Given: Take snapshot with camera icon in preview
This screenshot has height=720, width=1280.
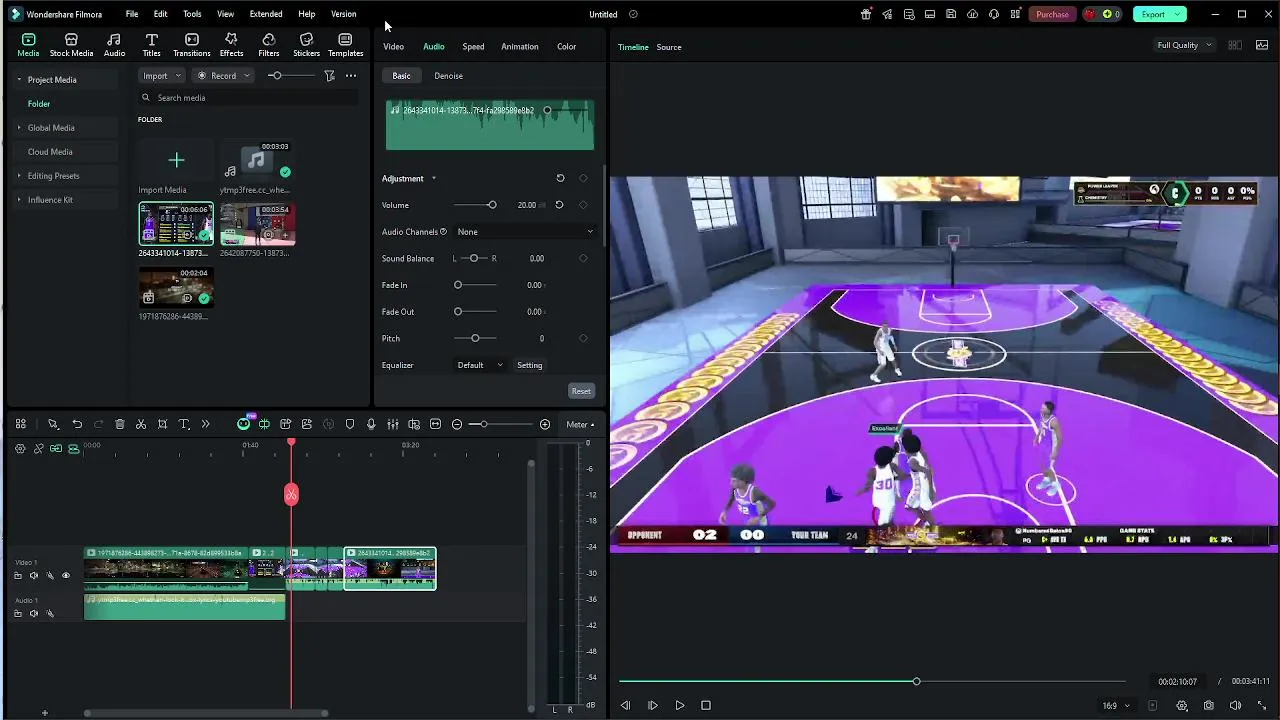Looking at the screenshot, I should pos(1209,705).
